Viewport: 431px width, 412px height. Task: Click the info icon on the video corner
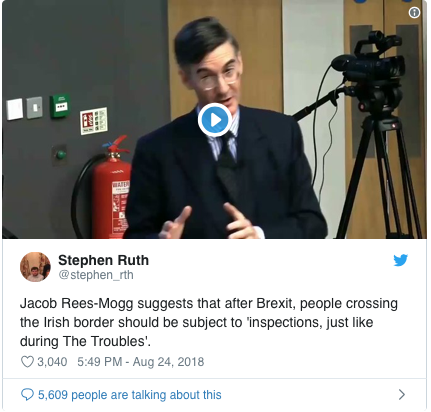[x=414, y=13]
